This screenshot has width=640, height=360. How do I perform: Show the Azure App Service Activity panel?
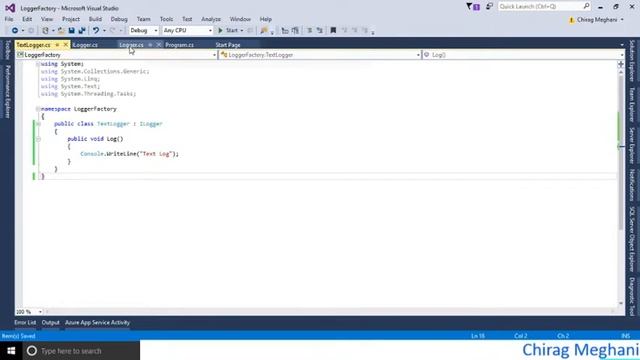tap(97, 323)
